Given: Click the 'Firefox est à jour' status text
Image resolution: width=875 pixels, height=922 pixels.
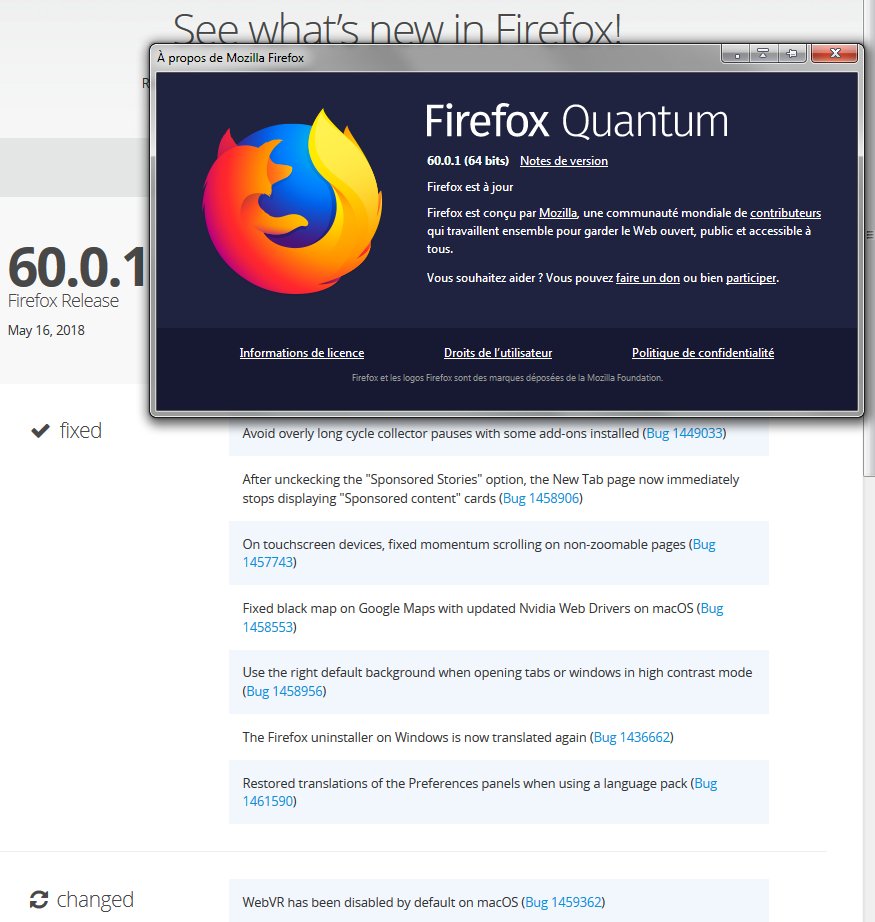Looking at the screenshot, I should [470, 187].
